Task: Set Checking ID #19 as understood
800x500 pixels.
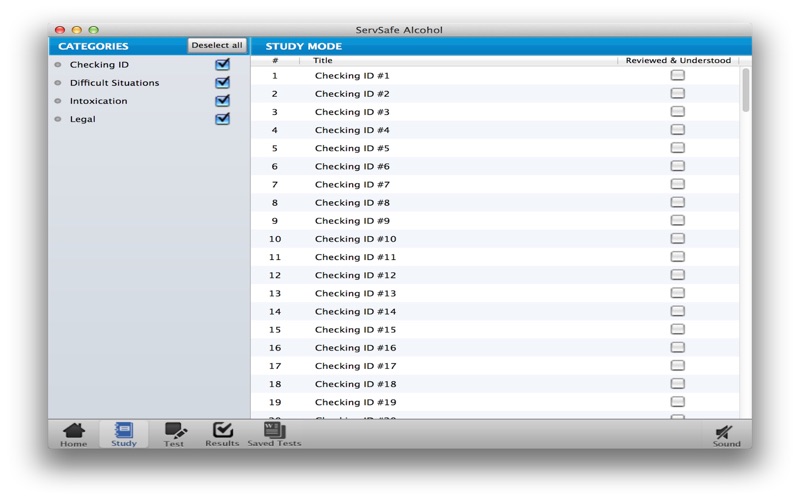Action: coord(678,402)
